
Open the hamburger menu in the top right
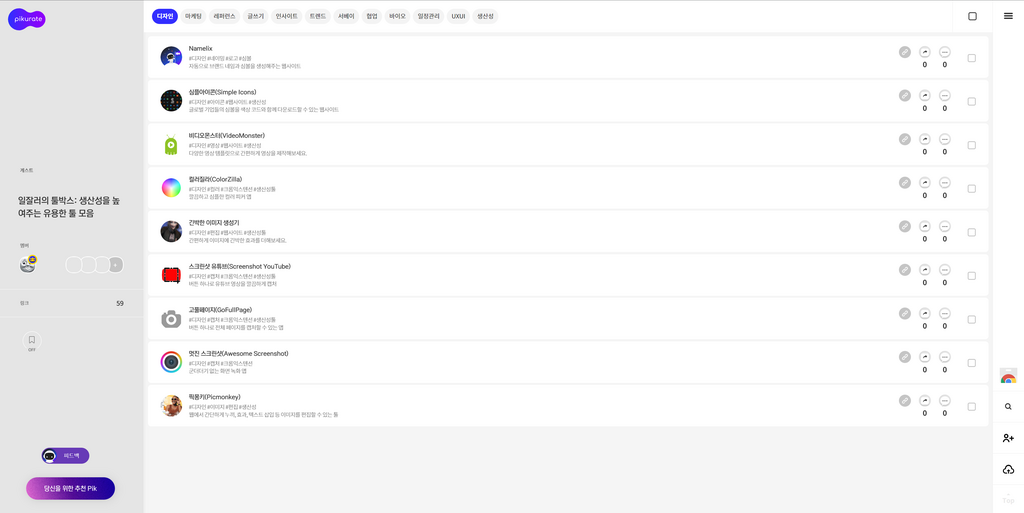click(1008, 16)
